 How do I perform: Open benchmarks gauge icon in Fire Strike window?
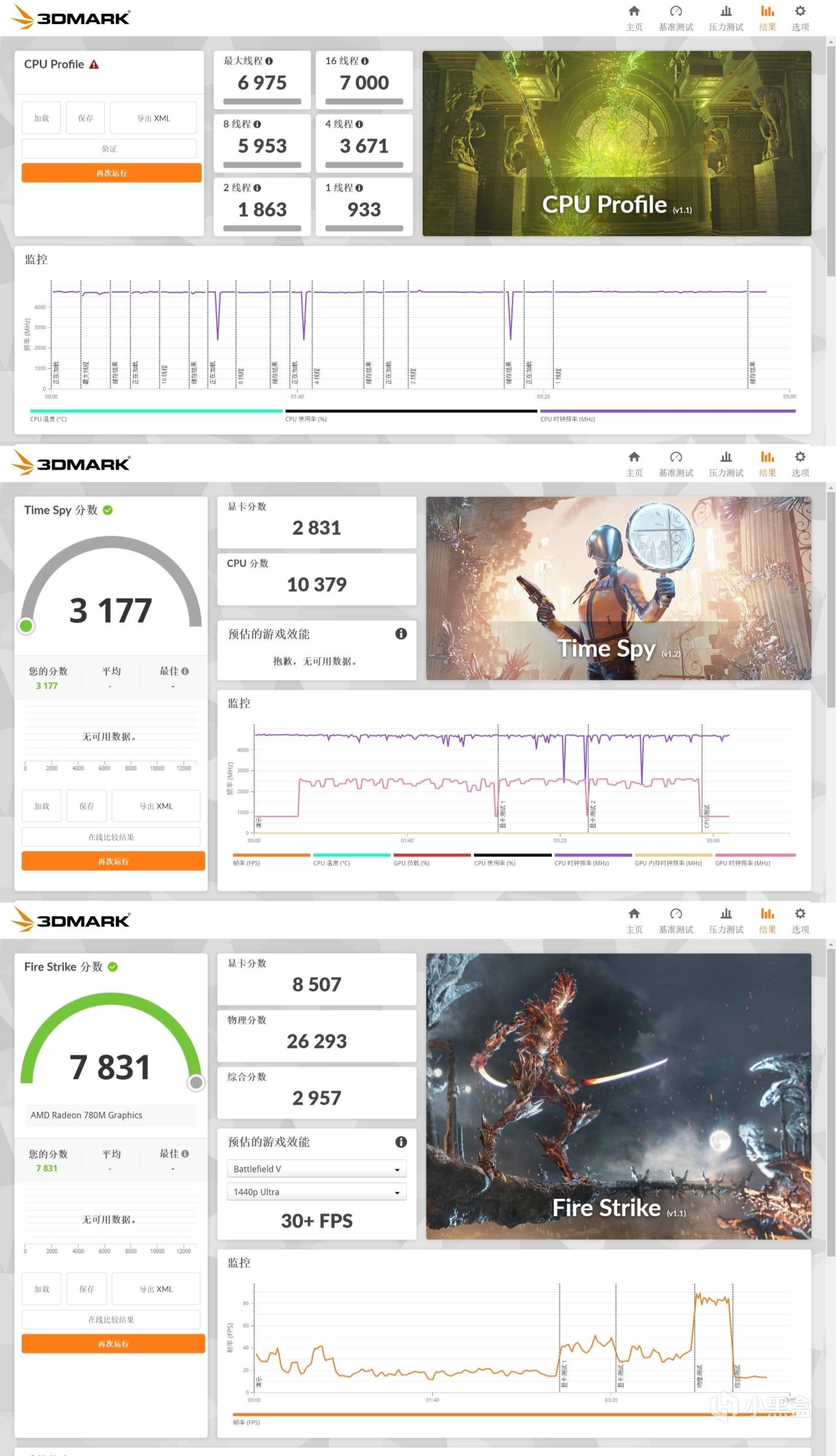[x=676, y=914]
